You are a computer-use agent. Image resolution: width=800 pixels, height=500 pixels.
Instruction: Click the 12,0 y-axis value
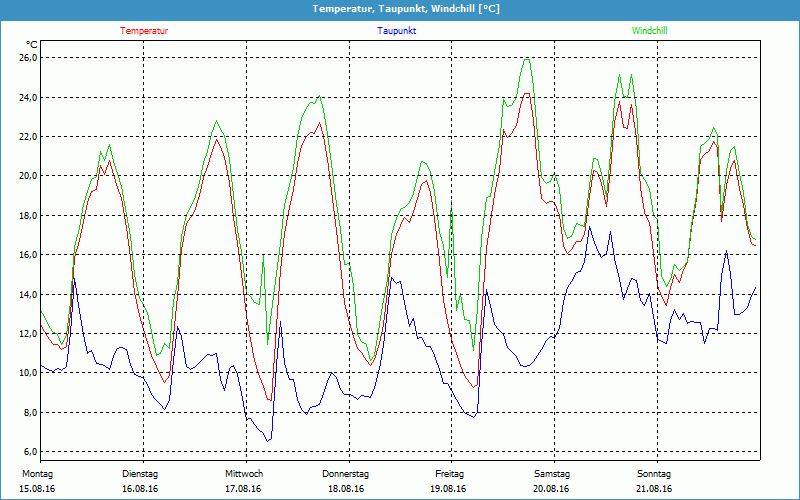[x=29, y=334]
